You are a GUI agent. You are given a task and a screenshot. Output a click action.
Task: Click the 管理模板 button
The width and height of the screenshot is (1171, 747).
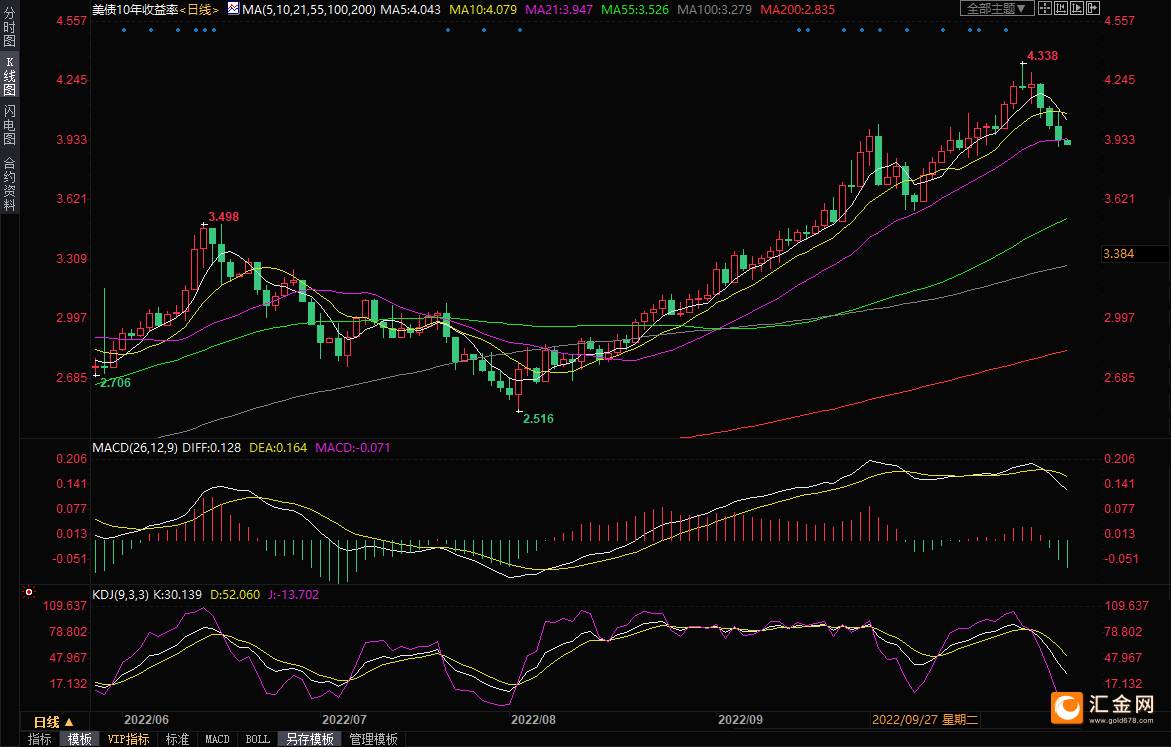373,739
